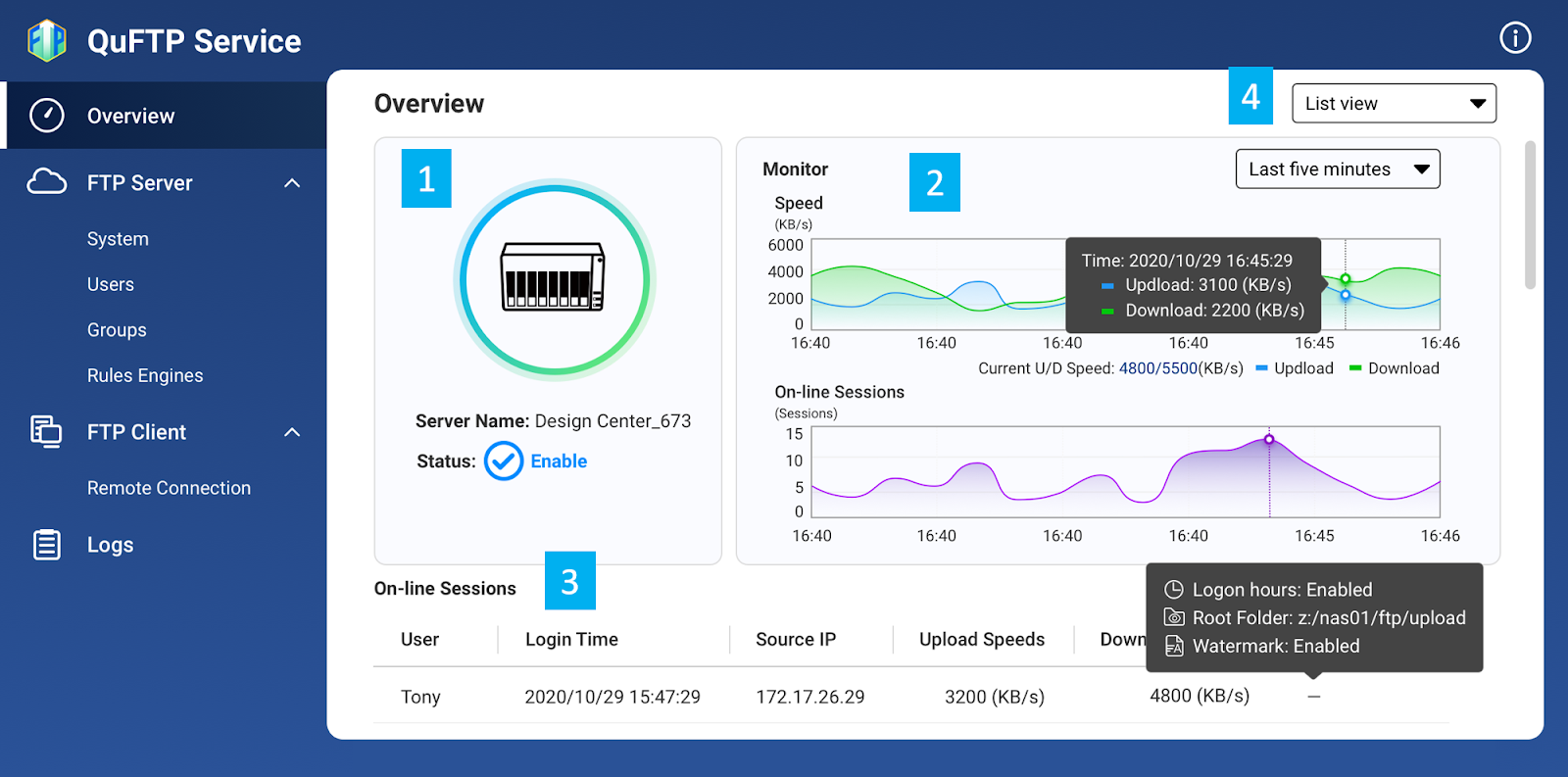Open Rules Engines in the sidebar
Screen dimensions: 1568x777
tap(145, 376)
